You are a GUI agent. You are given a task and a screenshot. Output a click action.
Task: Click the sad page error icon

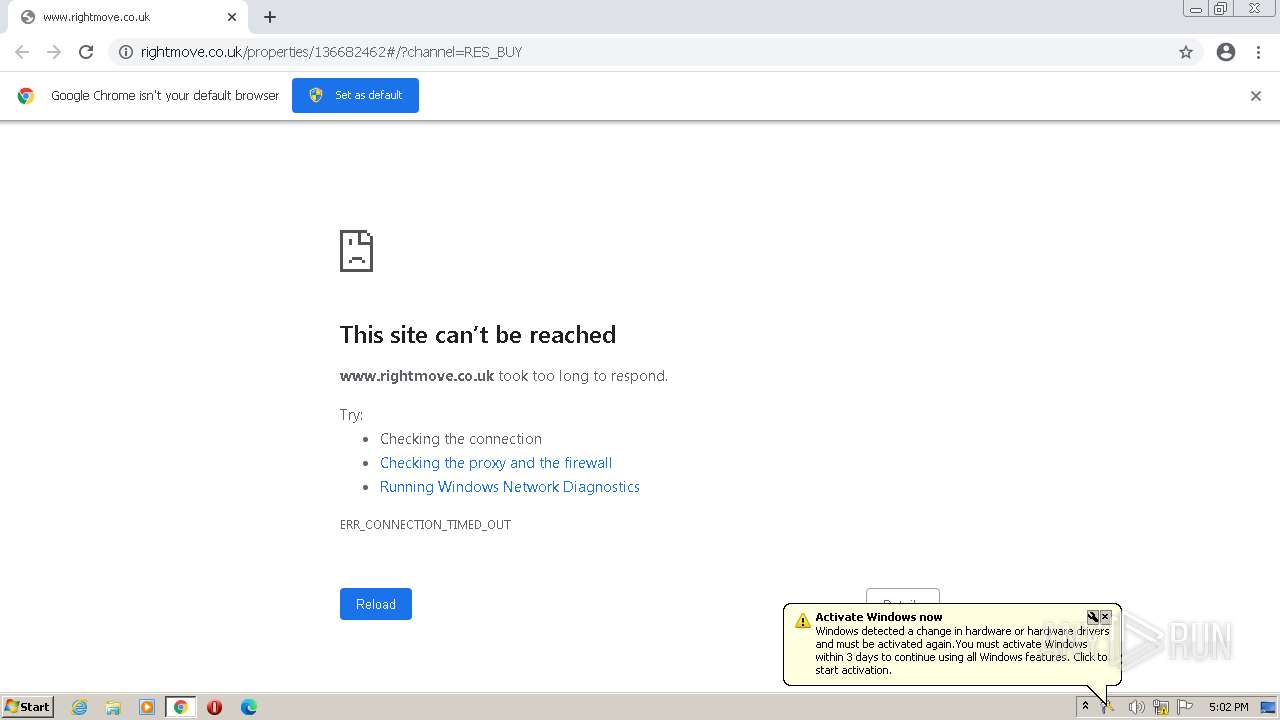(356, 251)
